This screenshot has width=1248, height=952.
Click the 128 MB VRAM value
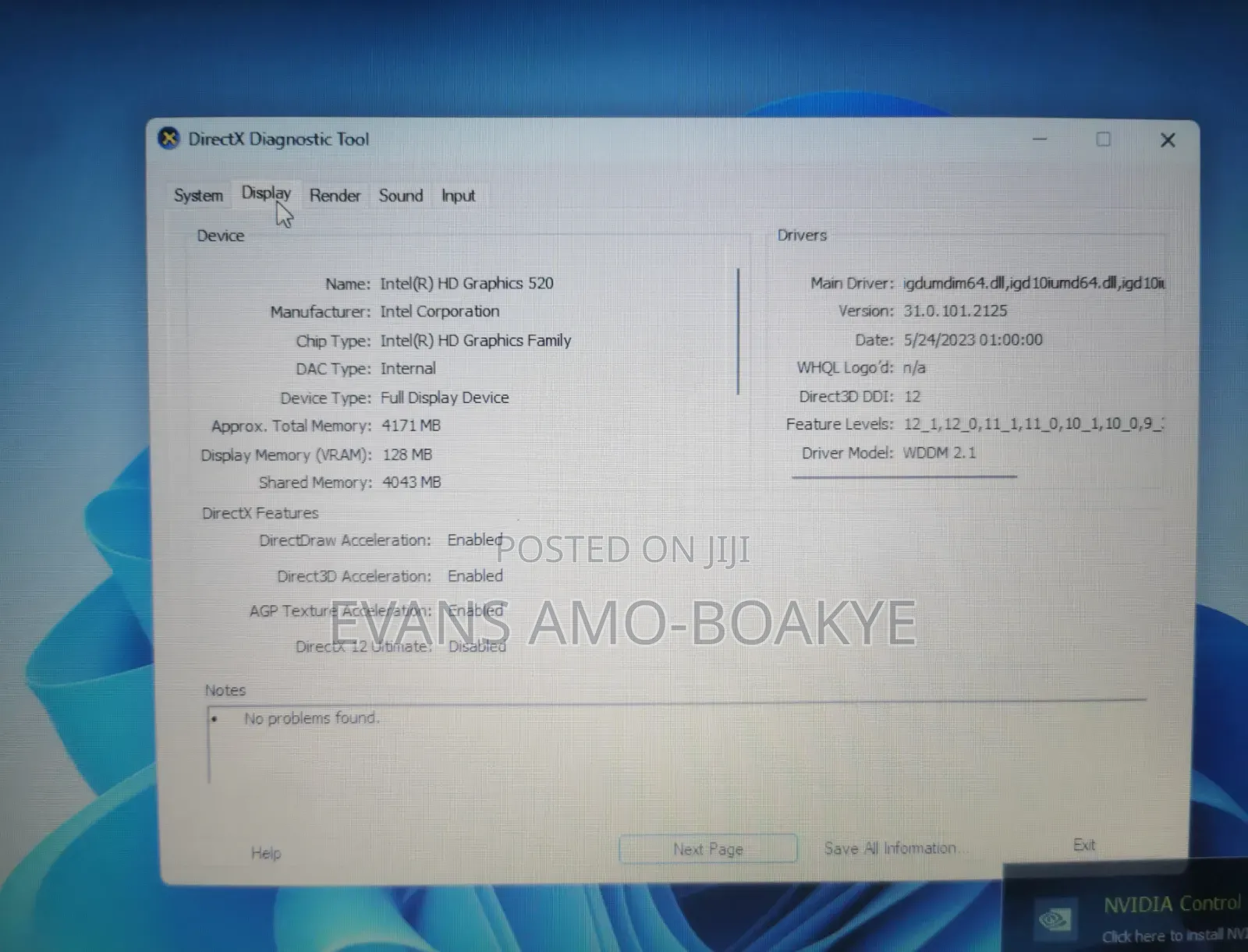pos(407,454)
